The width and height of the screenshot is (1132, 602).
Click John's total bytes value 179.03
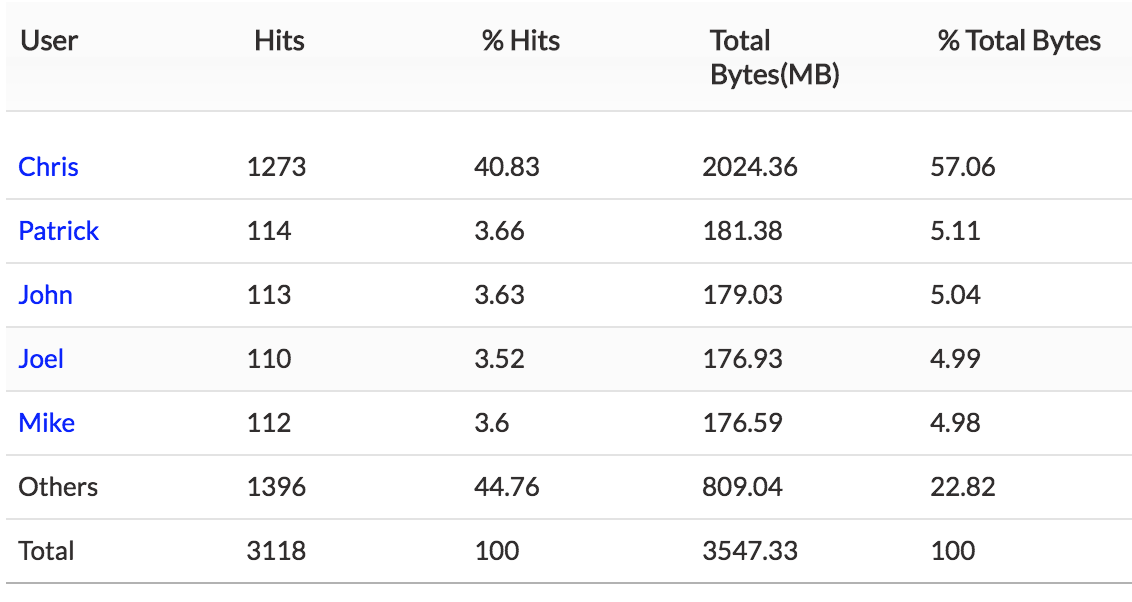(742, 295)
